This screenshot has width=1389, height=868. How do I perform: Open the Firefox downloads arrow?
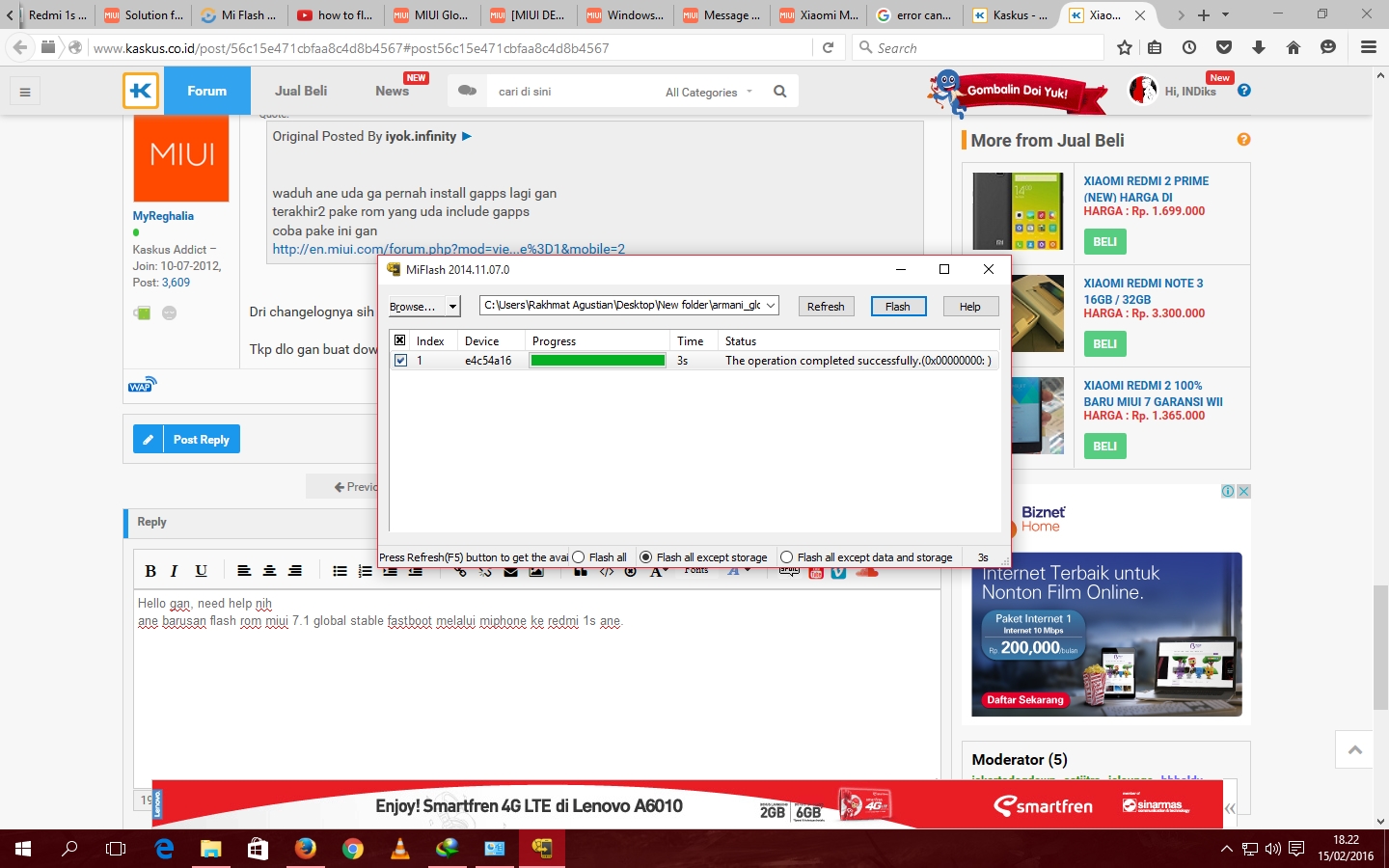(x=1258, y=47)
